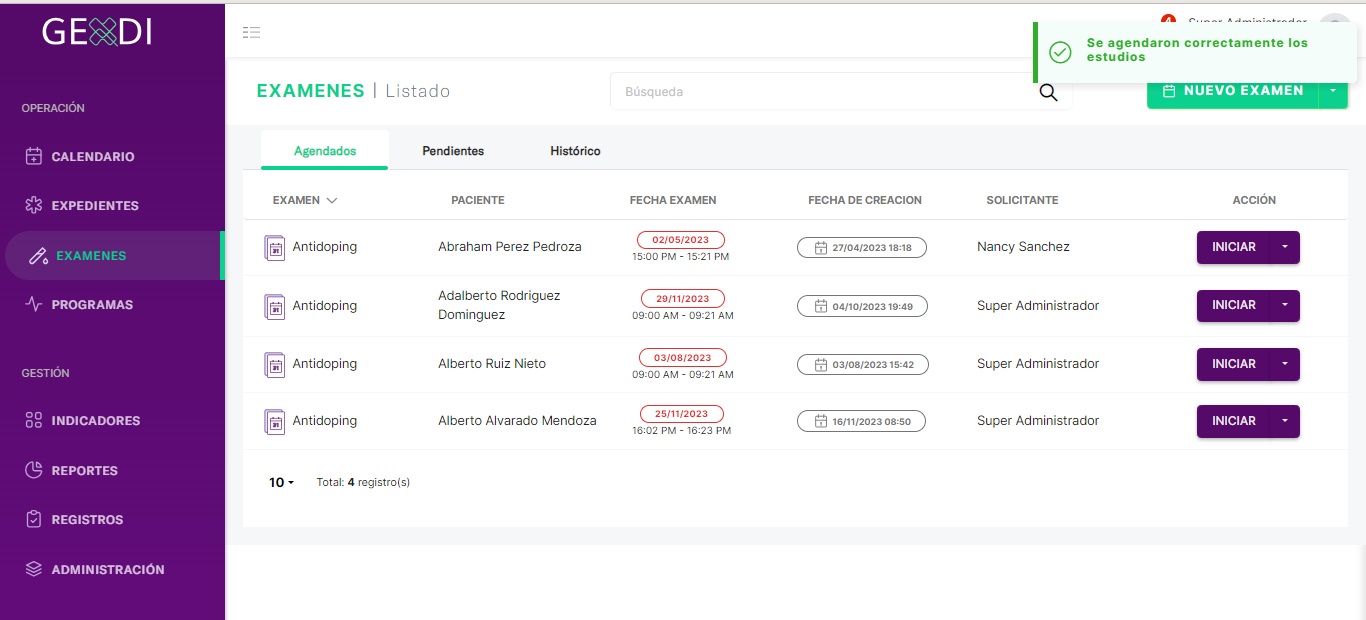Click the Examenes pen icon in sidebar

(38, 256)
